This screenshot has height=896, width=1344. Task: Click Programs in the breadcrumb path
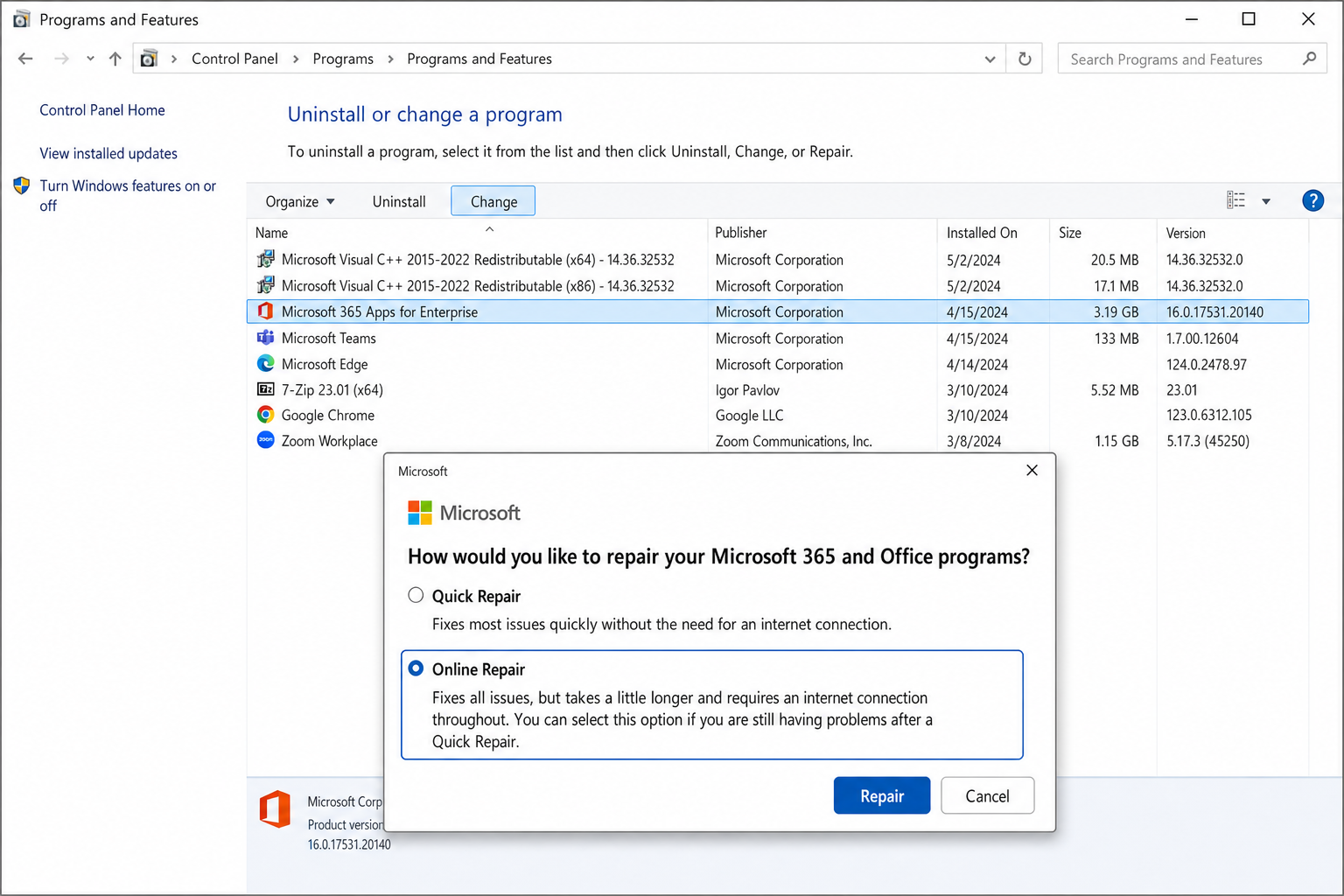click(343, 59)
